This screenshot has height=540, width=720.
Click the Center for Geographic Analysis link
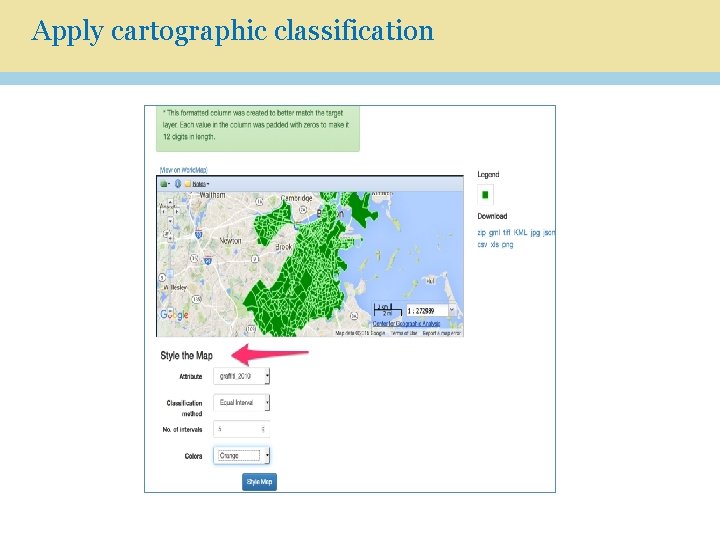pos(406,324)
